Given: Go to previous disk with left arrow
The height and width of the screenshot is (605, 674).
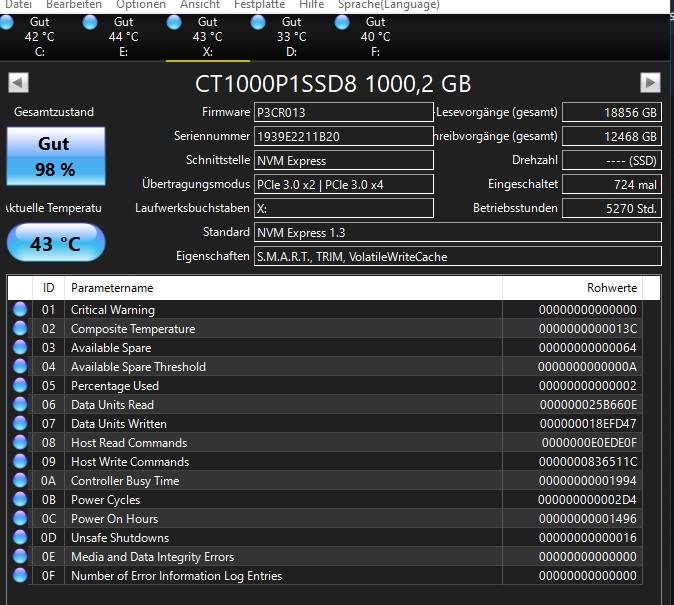Looking at the screenshot, I should pyautogui.click(x=18, y=83).
